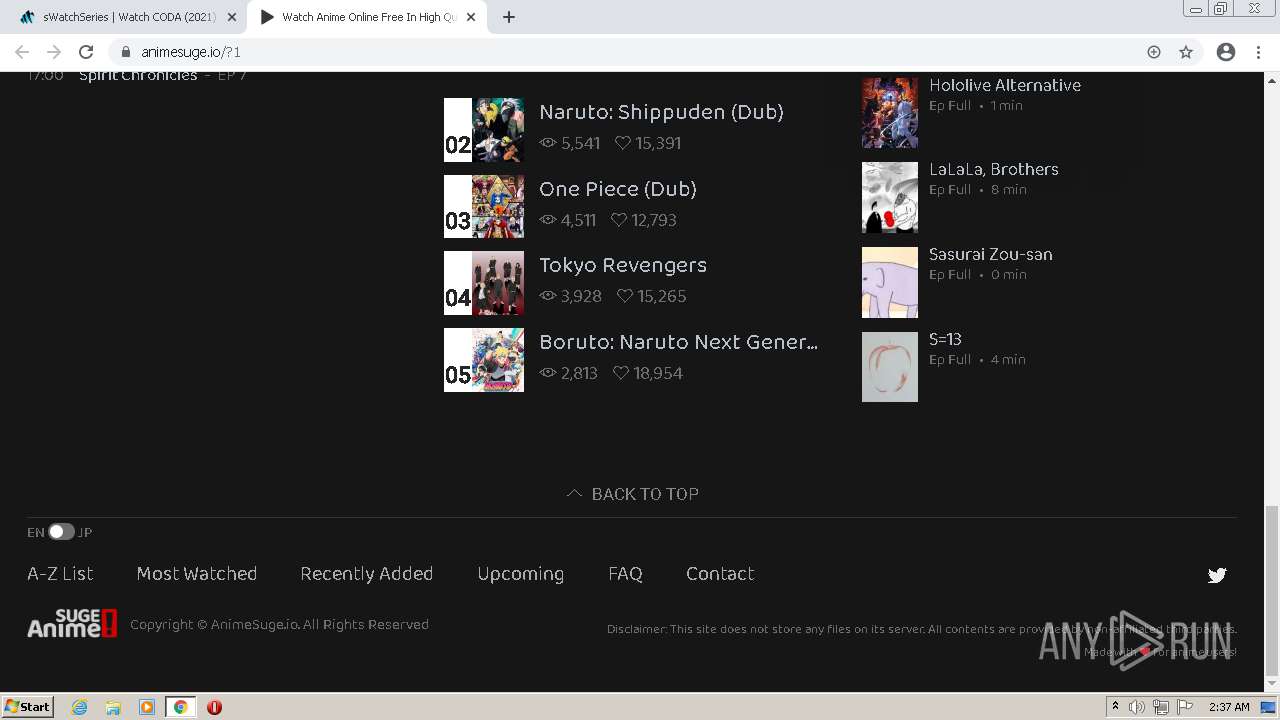The width and height of the screenshot is (1280, 720).
Task: Open Naruto: Shippuden (Dub) title
Action: point(661,112)
